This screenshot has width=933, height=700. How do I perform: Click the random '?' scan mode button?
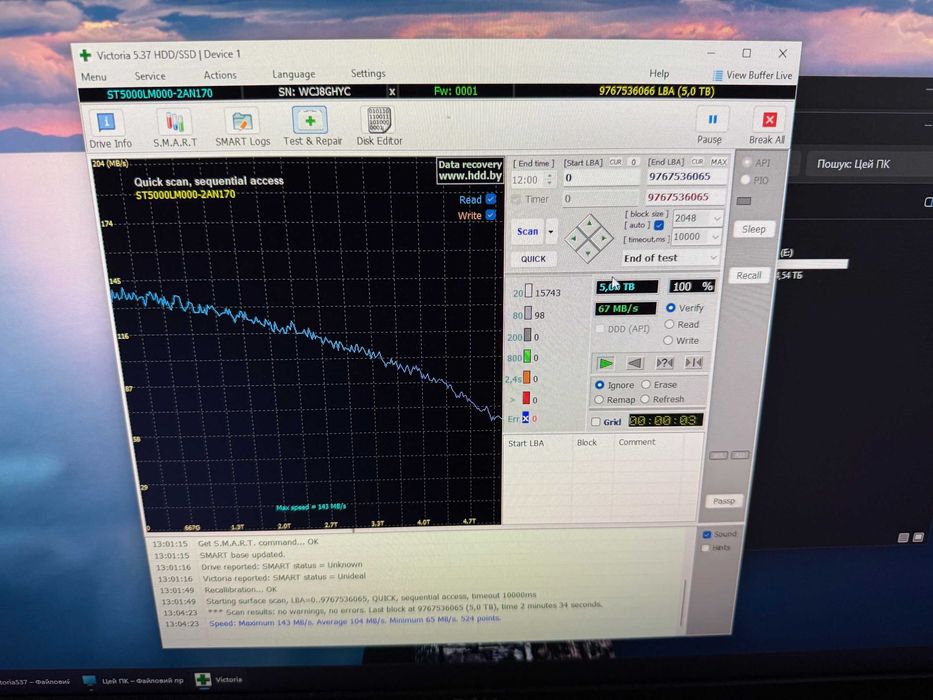pos(664,362)
